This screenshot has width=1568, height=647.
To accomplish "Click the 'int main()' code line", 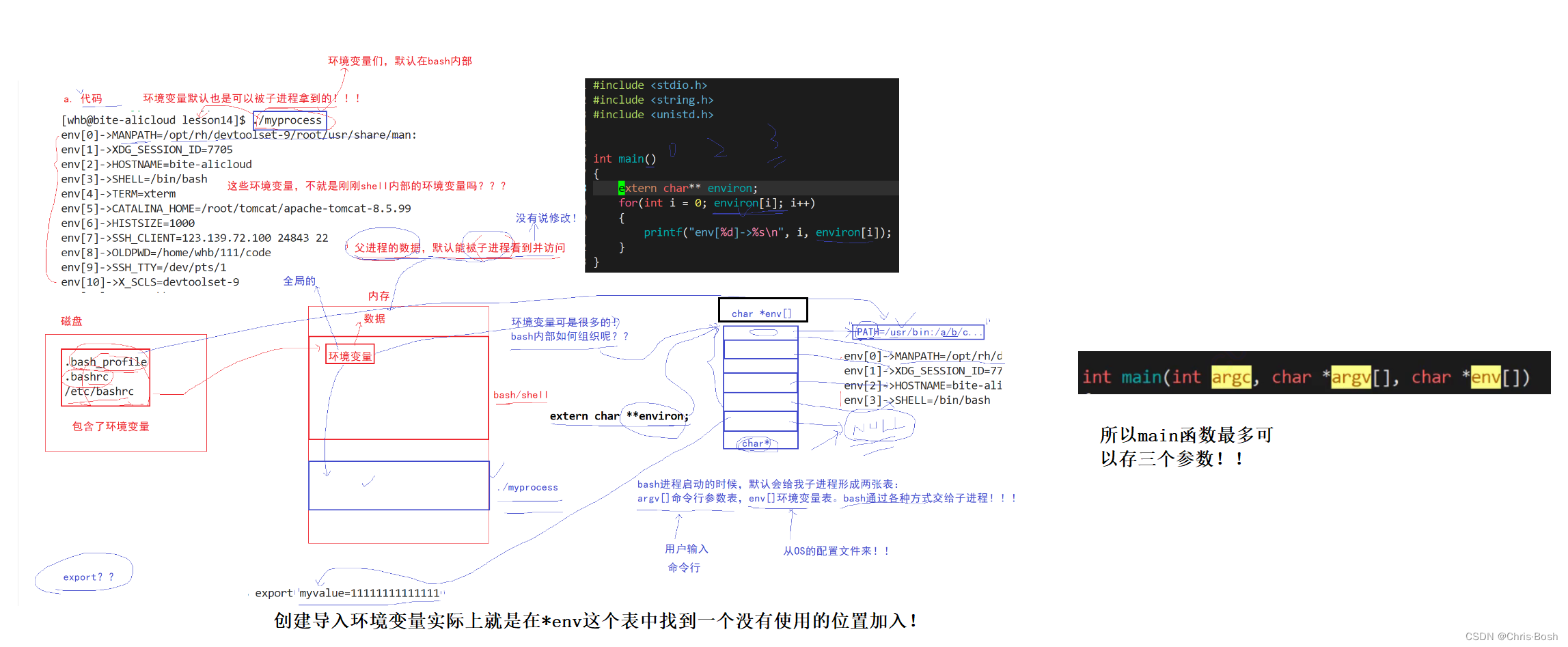I will (x=624, y=159).
